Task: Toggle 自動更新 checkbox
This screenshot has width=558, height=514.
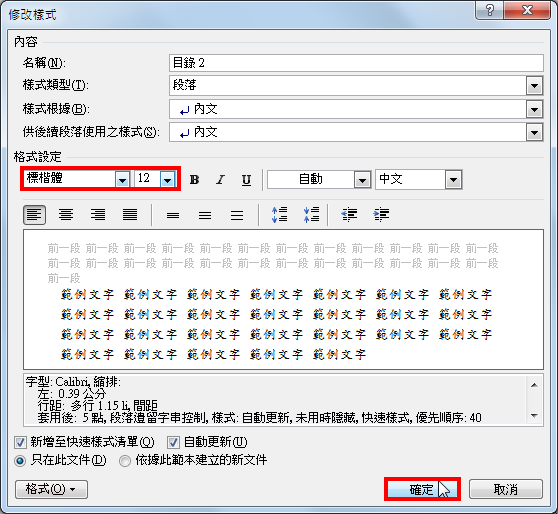Action: (173, 442)
